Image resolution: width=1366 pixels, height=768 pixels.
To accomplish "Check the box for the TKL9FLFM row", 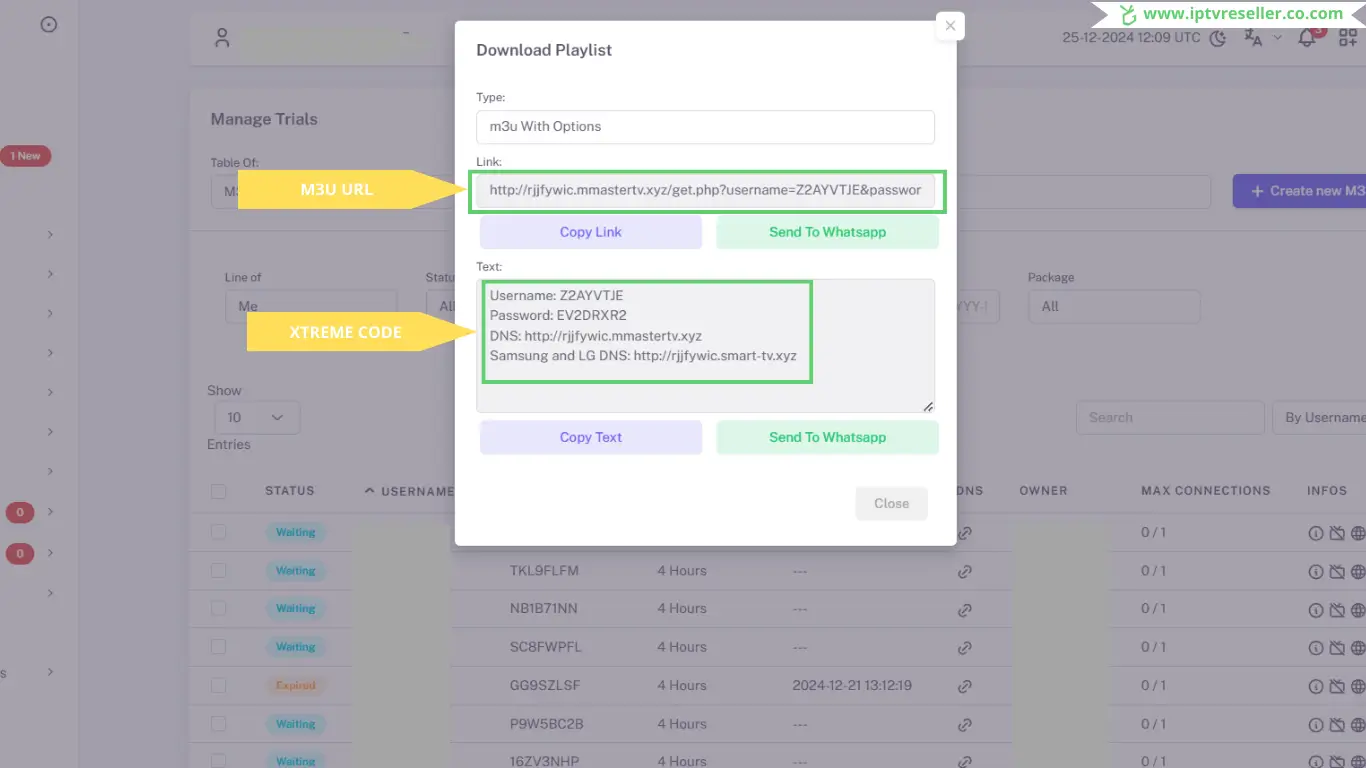I will (x=218, y=571).
